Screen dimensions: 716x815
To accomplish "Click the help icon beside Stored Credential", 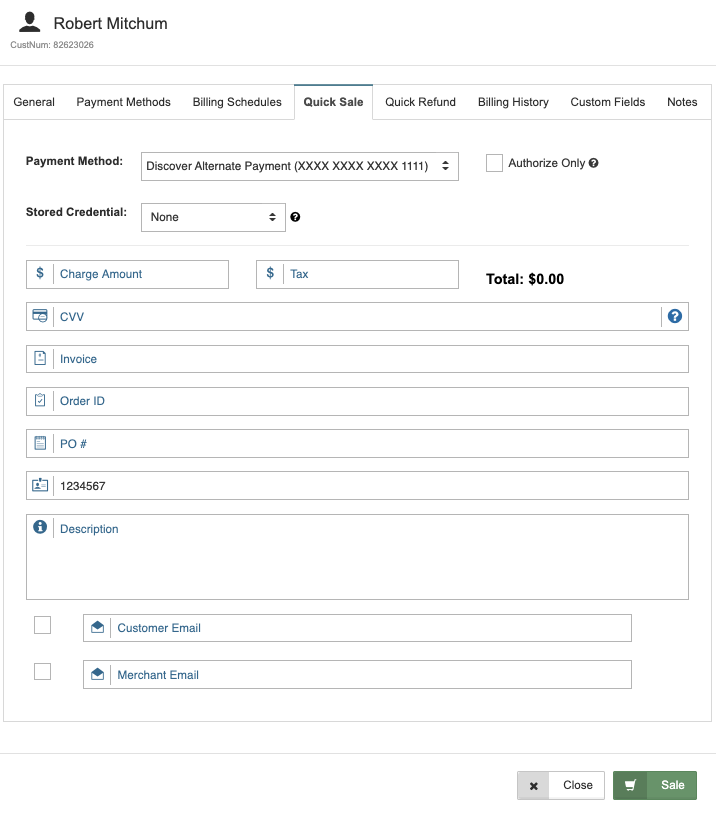I will tap(295, 217).
